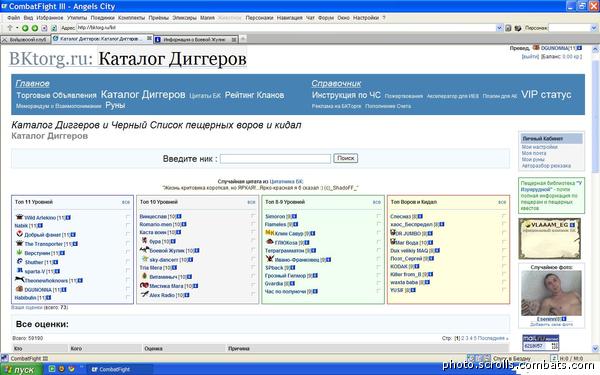The image size is (600, 375).
Task: Open Торговые Объявления link
Action: click(x=56, y=95)
